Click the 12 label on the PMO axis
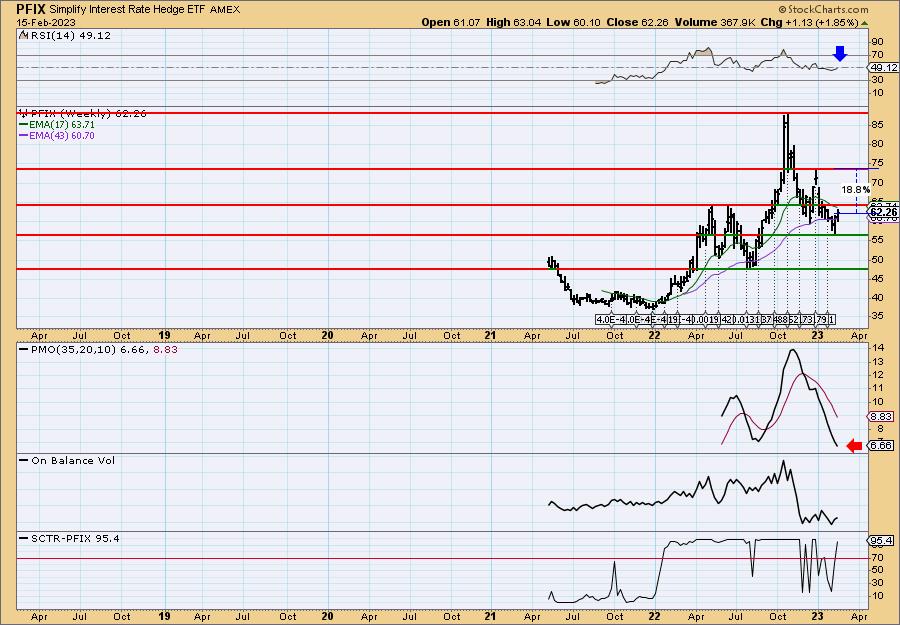The width and height of the screenshot is (900, 625). 877,375
